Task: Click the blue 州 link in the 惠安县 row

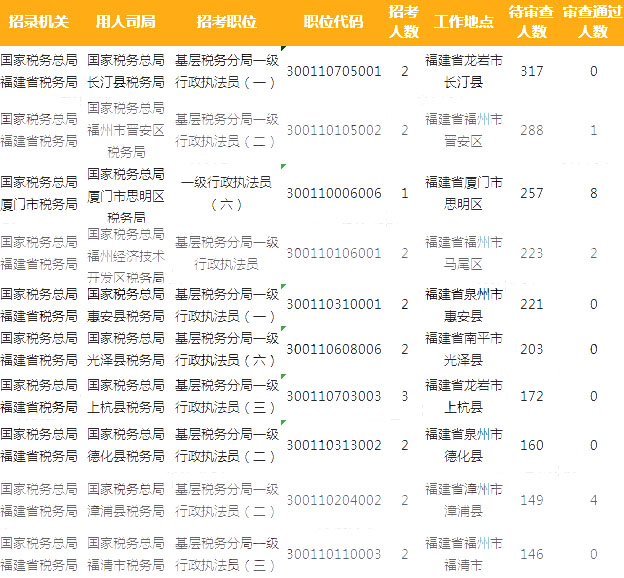Action: click(x=485, y=294)
